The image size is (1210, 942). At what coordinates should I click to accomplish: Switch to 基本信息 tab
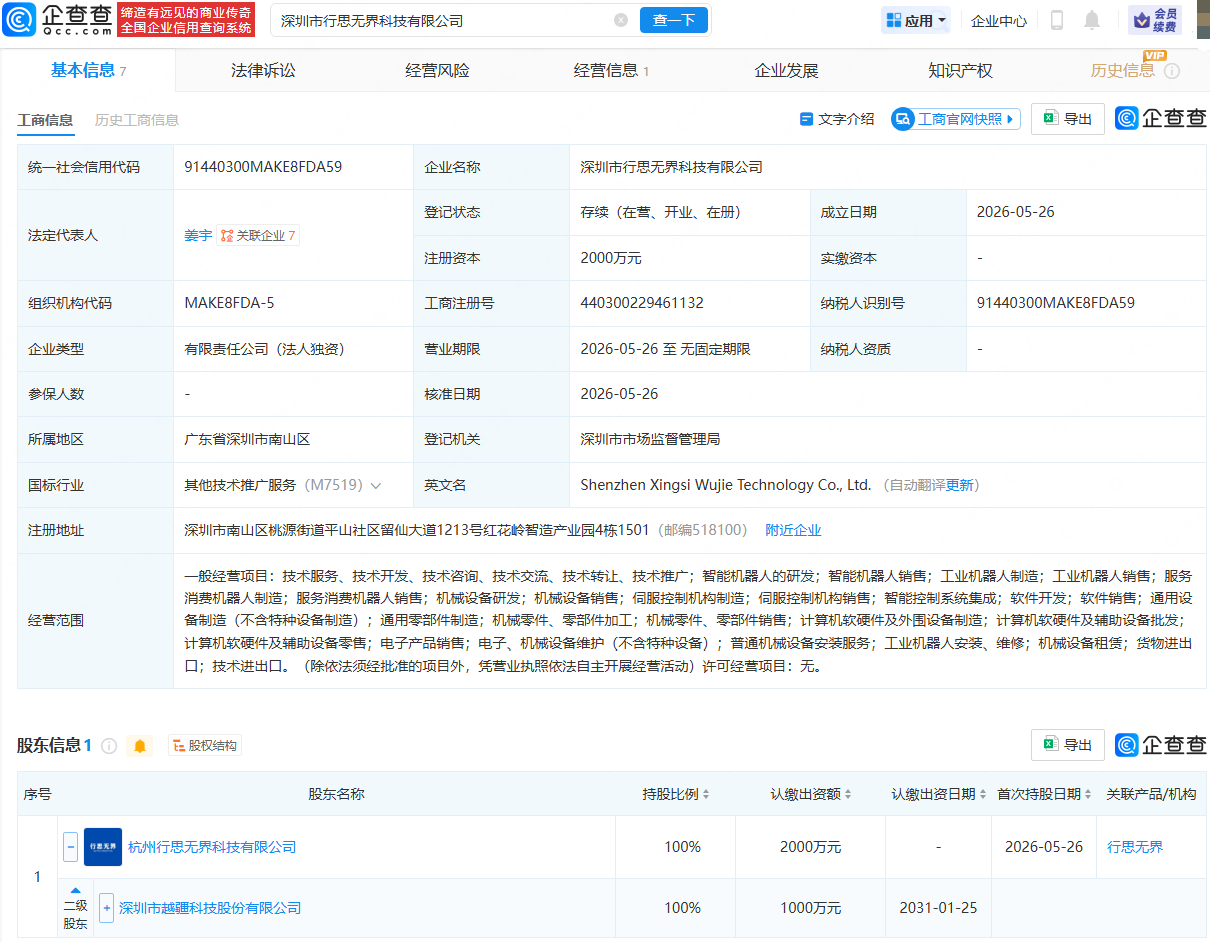(x=88, y=70)
